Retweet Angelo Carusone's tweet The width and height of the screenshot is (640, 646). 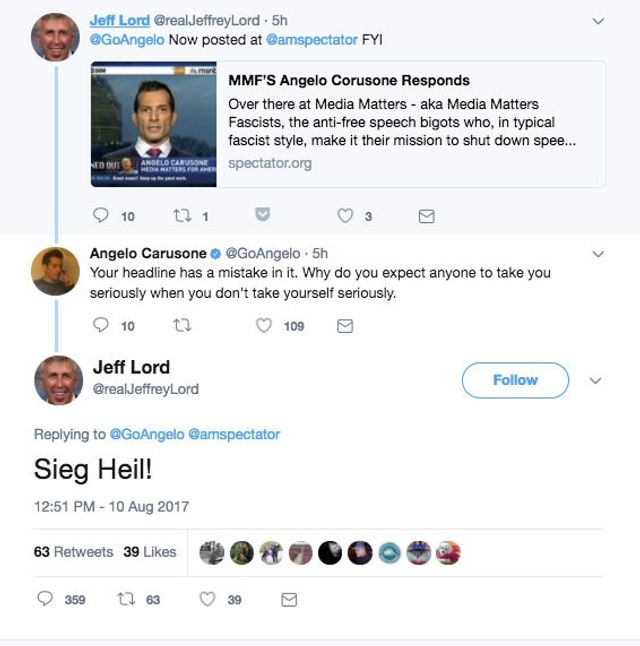(x=183, y=326)
